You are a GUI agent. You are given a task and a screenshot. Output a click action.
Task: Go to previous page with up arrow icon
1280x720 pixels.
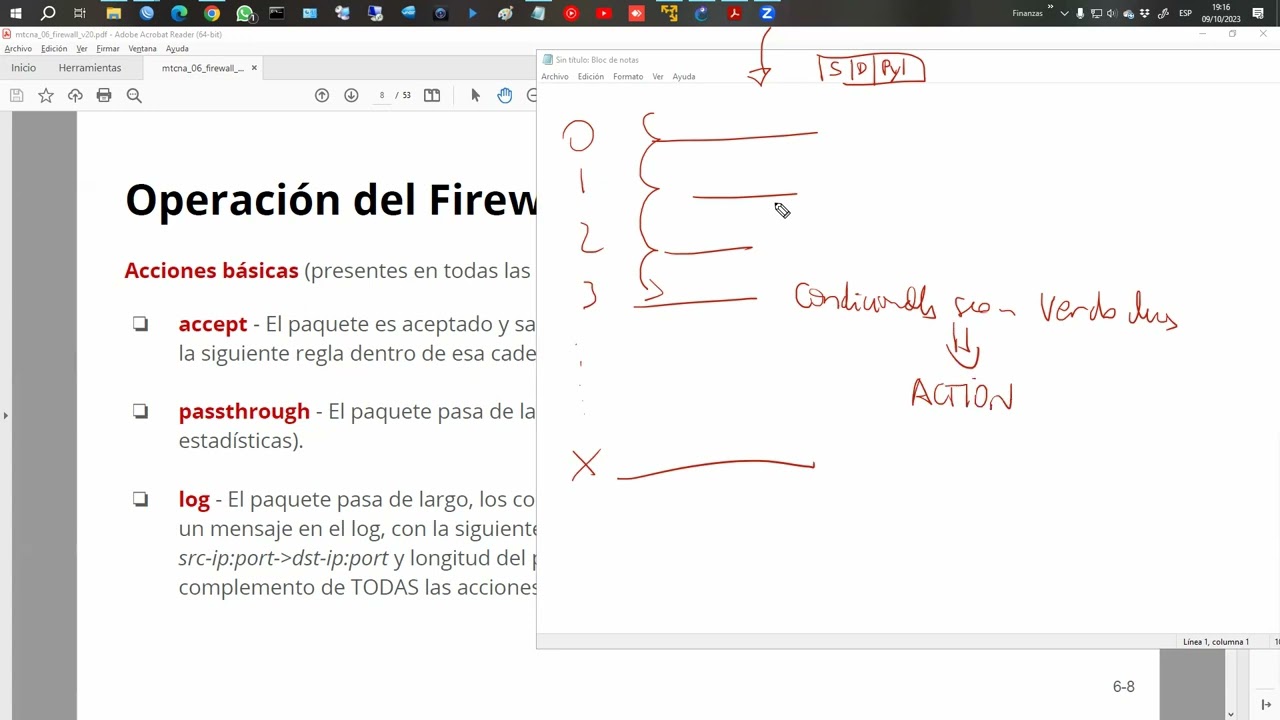click(x=322, y=95)
